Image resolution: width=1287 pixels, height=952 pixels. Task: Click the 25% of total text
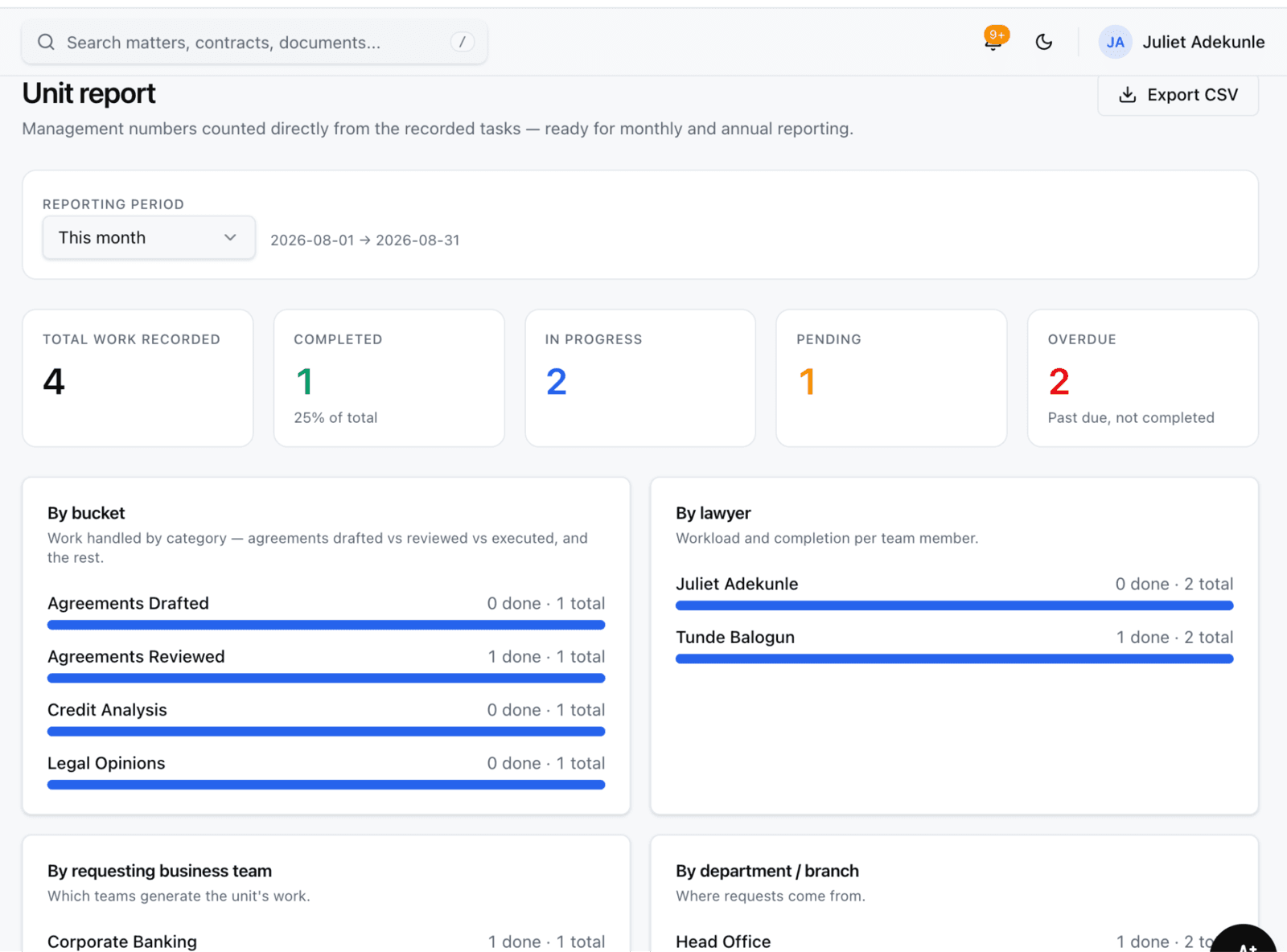[x=335, y=417]
